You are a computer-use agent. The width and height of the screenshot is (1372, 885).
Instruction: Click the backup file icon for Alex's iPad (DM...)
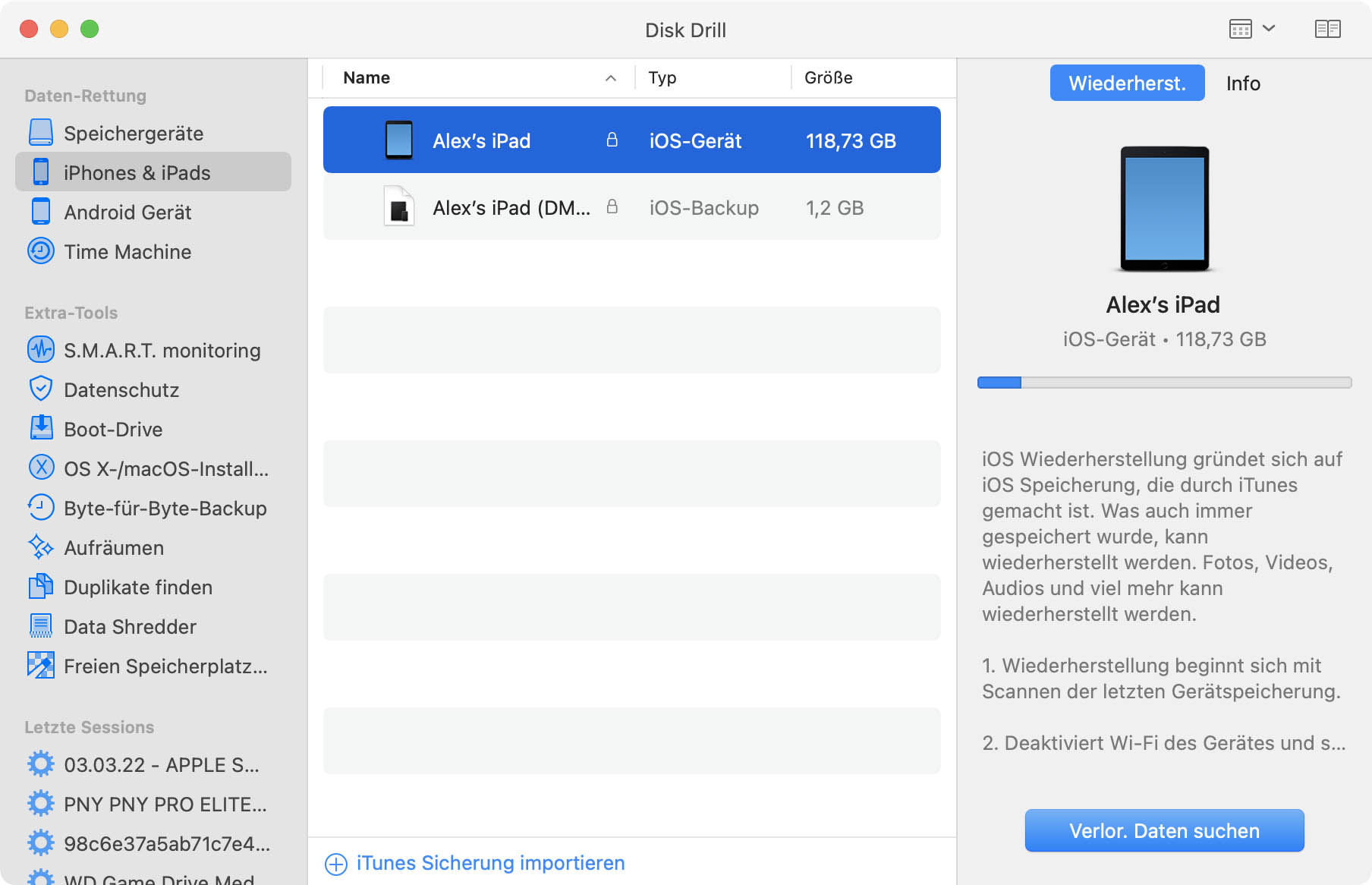click(x=399, y=206)
